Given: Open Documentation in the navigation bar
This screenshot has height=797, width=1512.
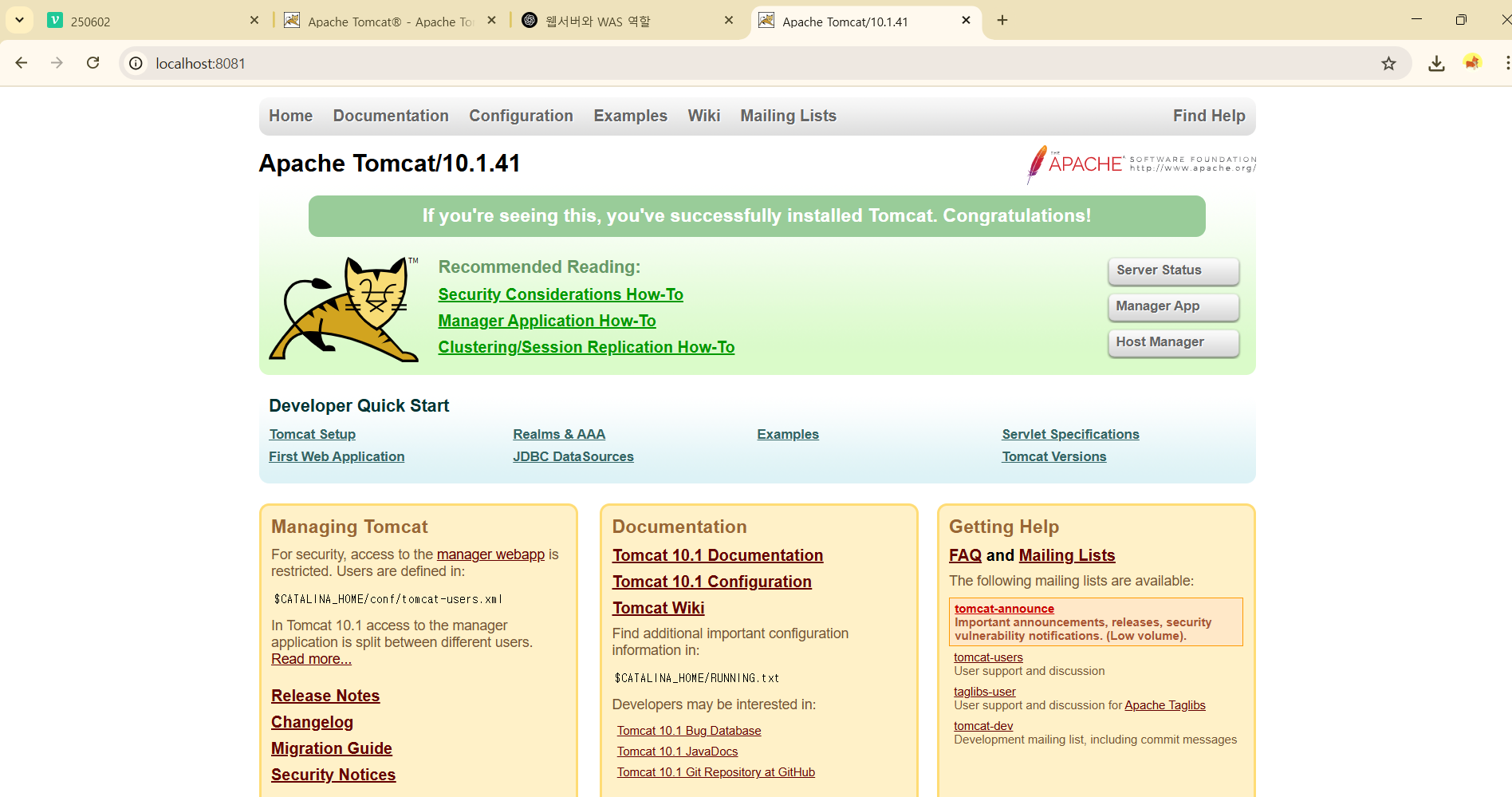Looking at the screenshot, I should [391, 116].
